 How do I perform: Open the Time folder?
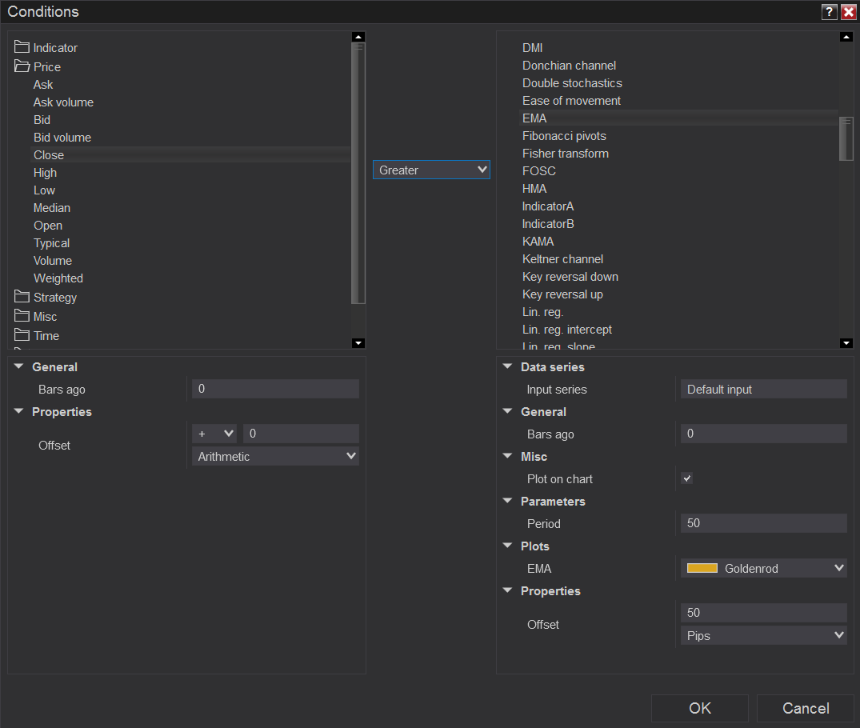tap(37, 336)
